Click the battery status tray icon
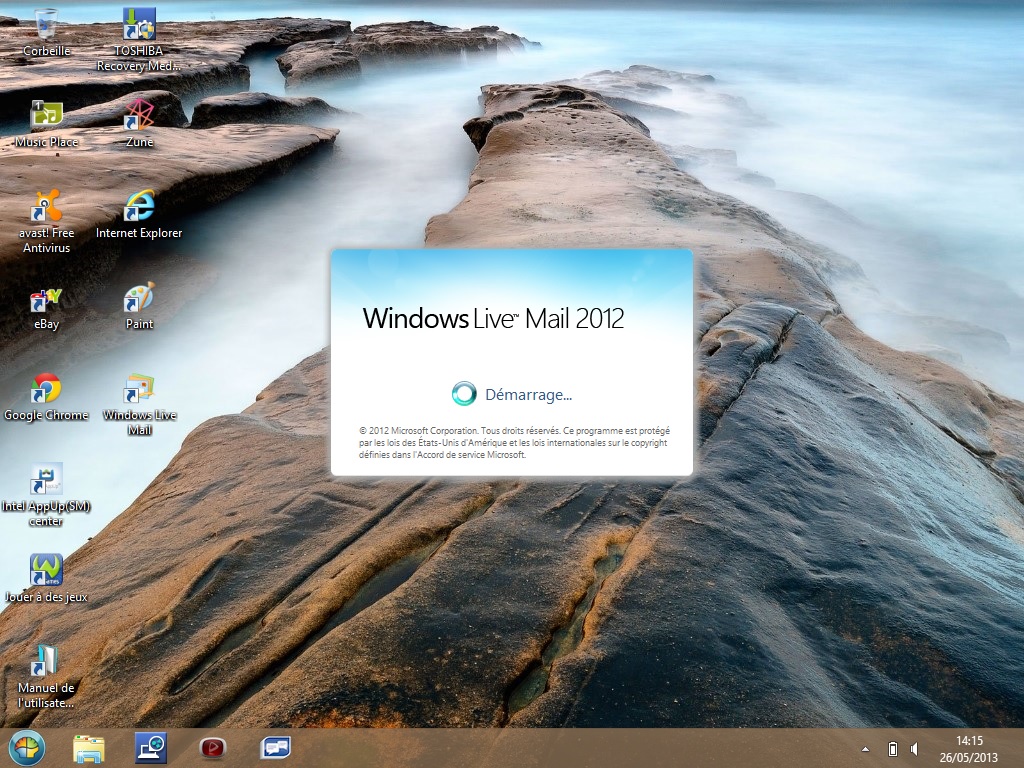Viewport: 1024px width, 768px height. 893,749
